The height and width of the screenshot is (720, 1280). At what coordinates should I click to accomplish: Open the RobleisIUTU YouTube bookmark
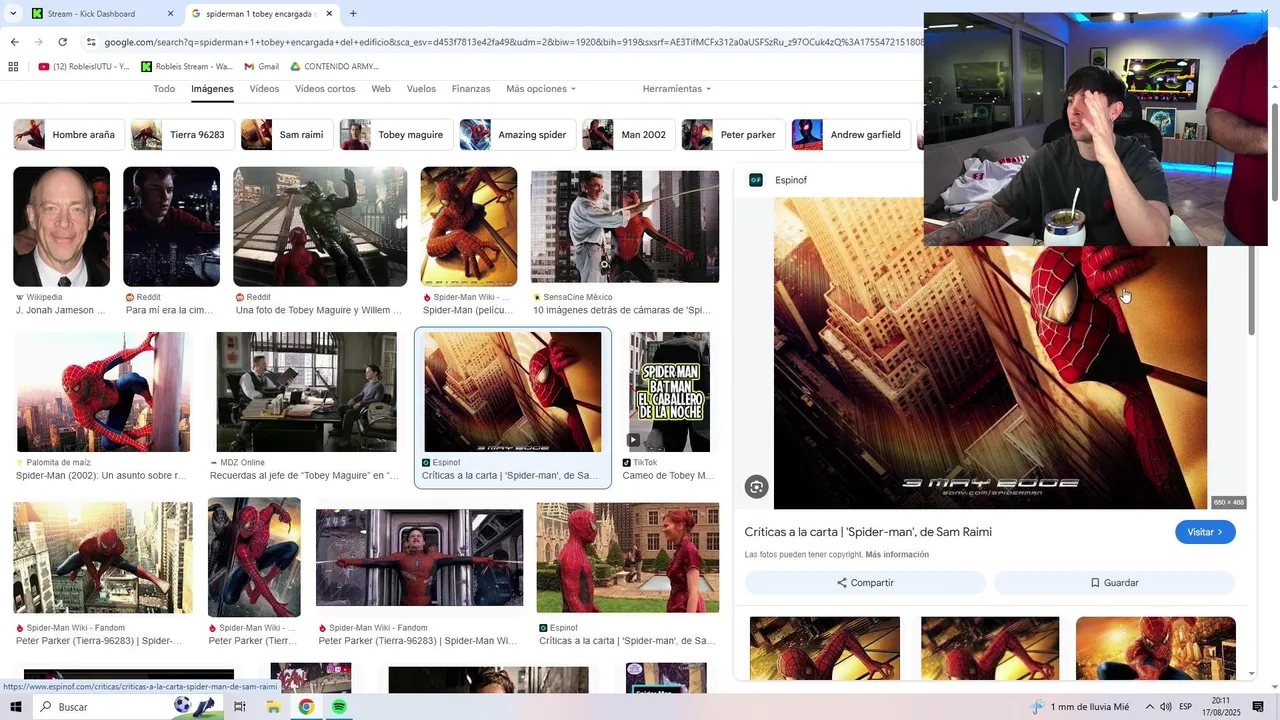click(x=84, y=67)
